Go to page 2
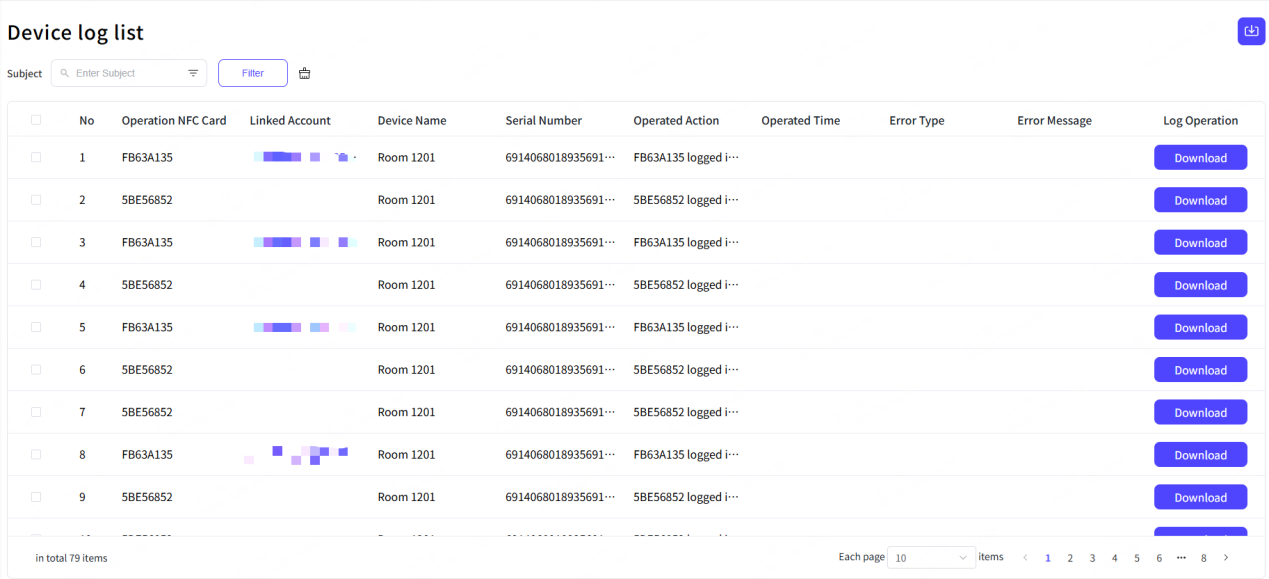This screenshot has height=579, width=1269. (x=1070, y=558)
